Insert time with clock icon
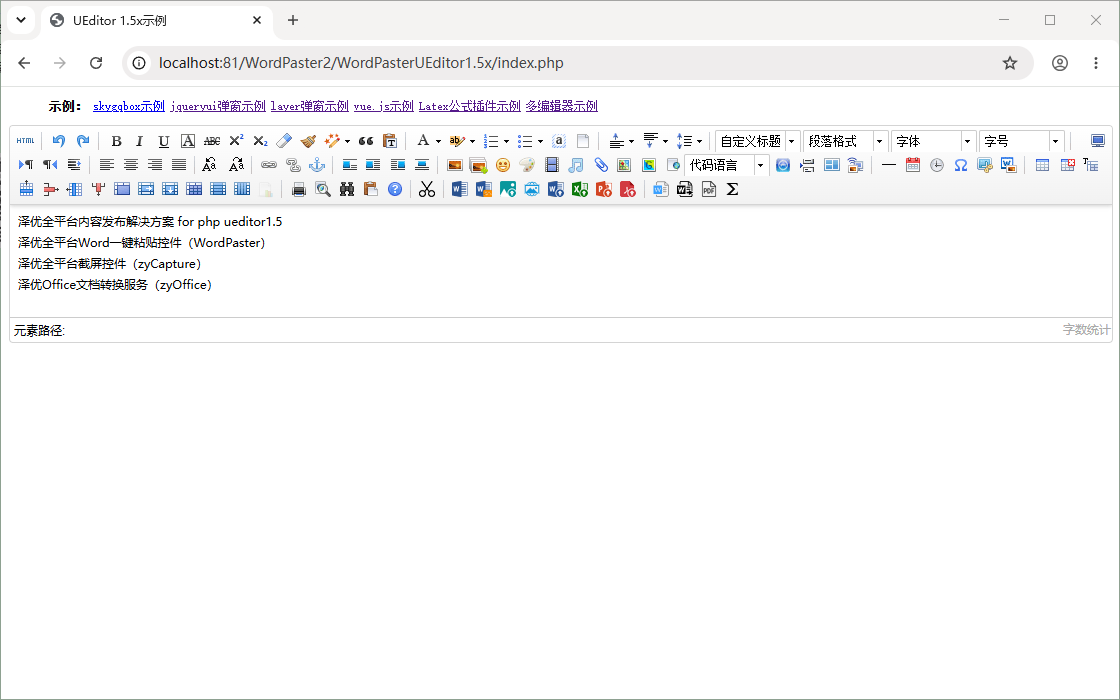1120x700 pixels. pos(937,165)
